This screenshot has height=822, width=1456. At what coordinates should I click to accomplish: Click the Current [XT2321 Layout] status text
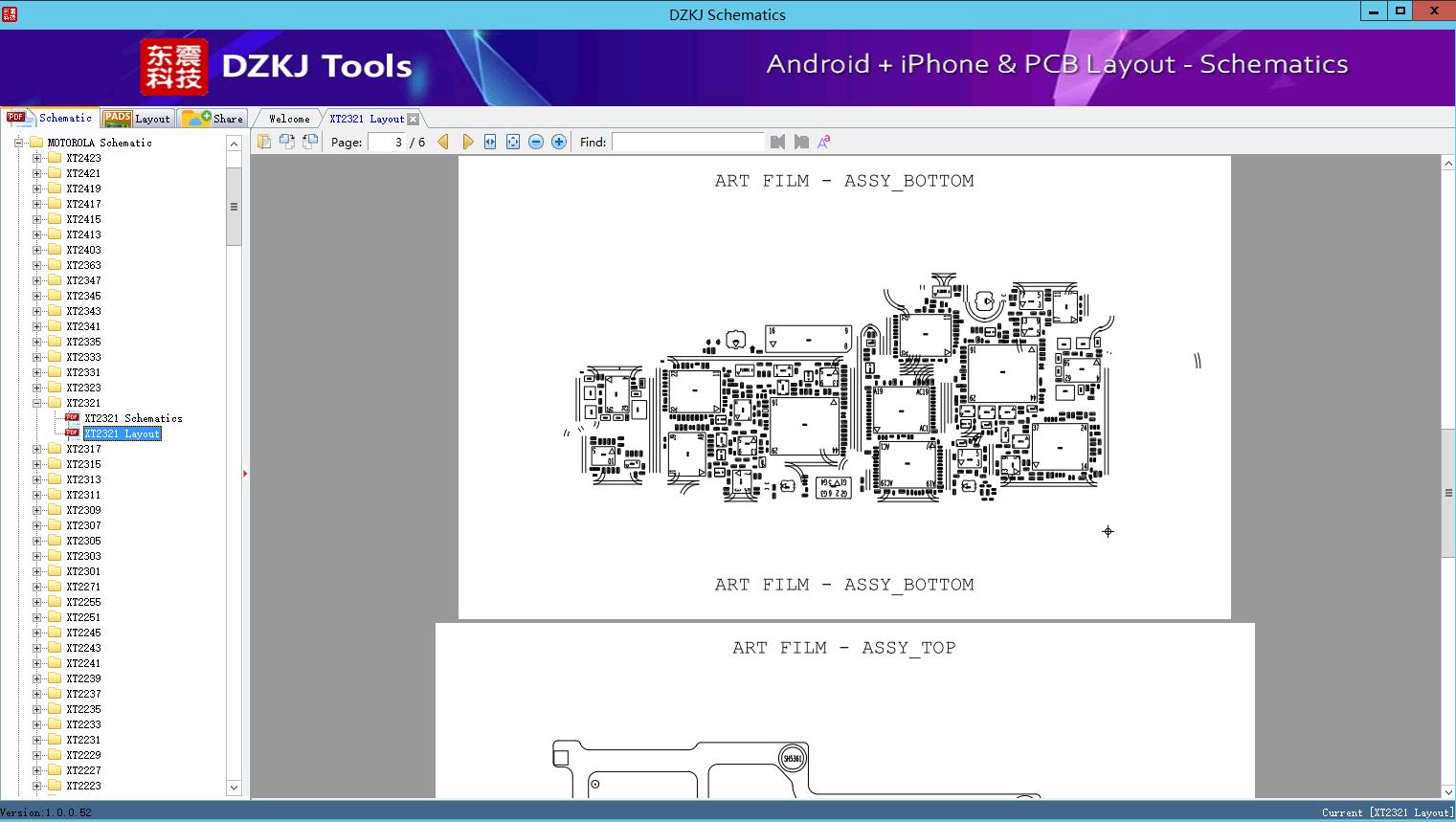coord(1387,812)
